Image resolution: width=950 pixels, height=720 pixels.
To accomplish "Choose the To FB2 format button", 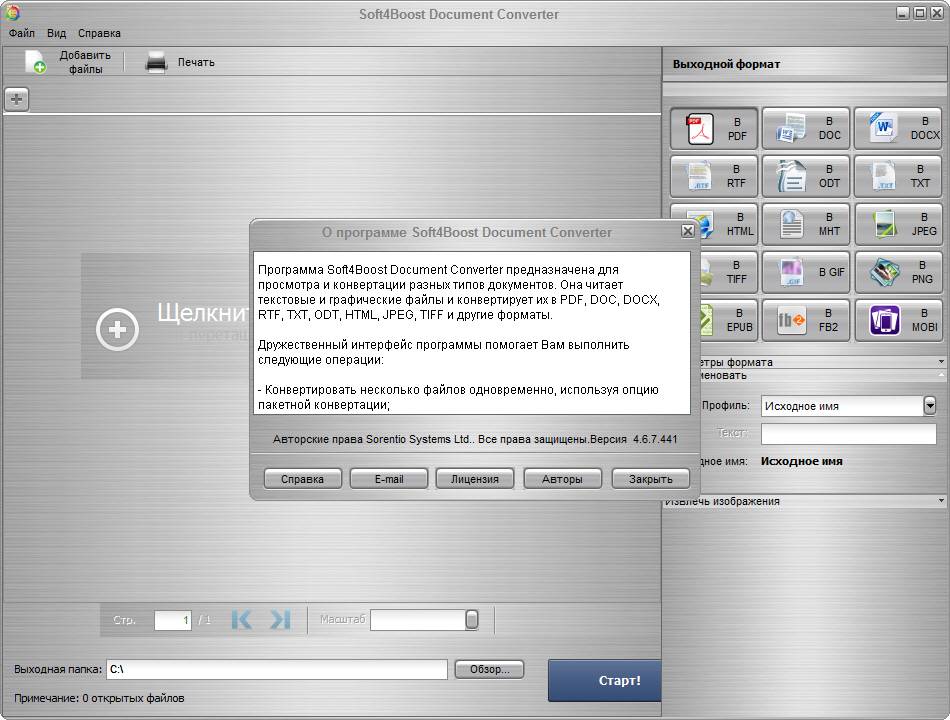I will [x=806, y=320].
